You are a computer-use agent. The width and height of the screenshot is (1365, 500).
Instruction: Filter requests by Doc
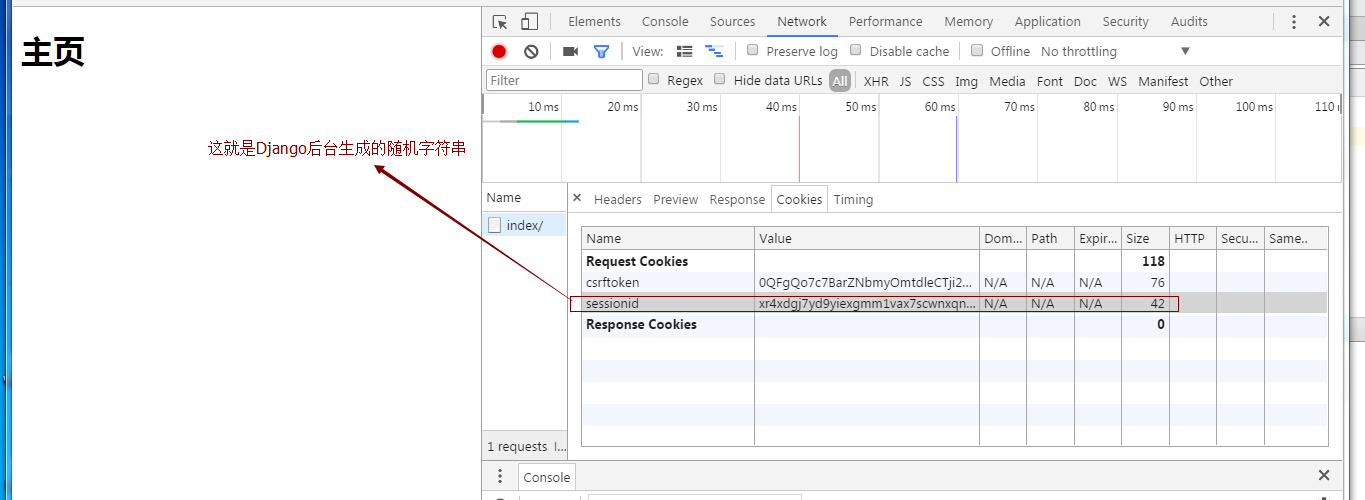(1085, 82)
